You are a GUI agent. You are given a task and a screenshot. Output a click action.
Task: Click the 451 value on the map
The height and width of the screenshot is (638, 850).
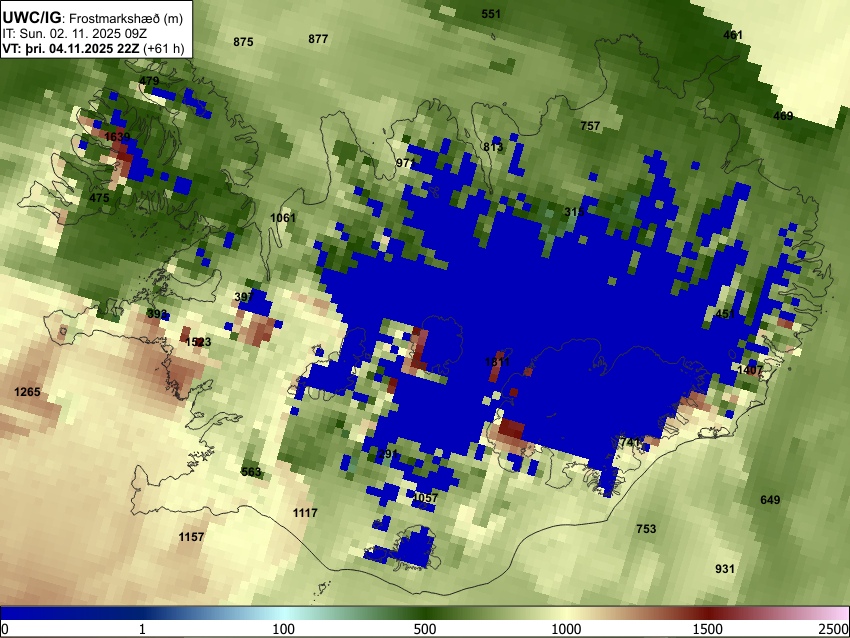[x=725, y=314]
